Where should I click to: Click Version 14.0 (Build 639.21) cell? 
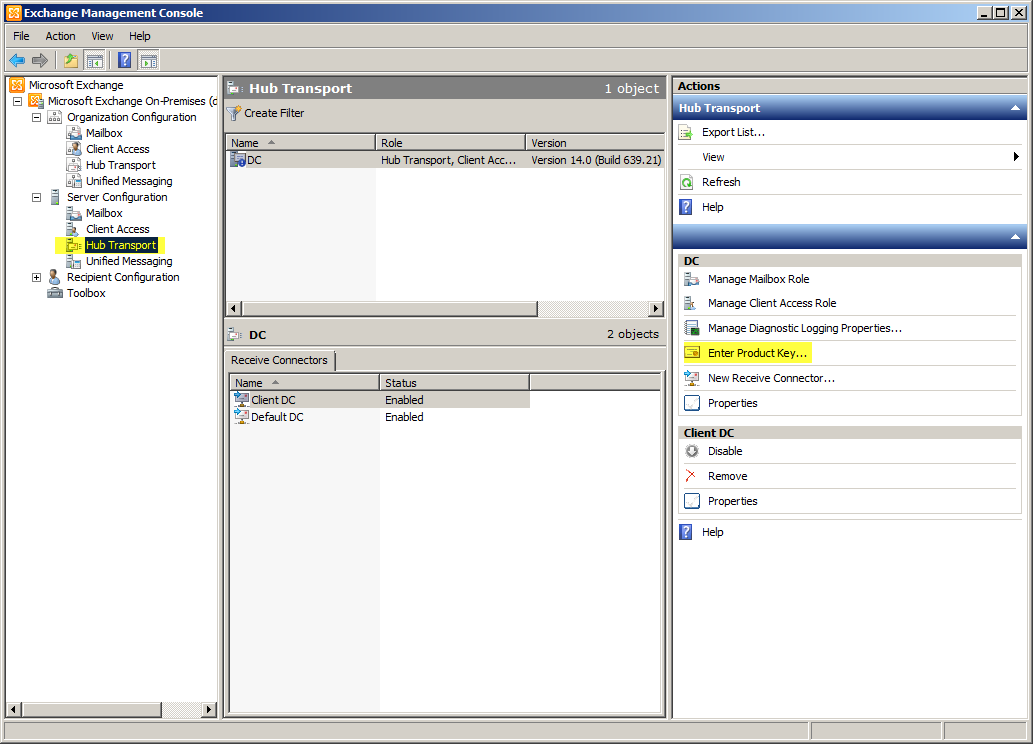point(596,160)
